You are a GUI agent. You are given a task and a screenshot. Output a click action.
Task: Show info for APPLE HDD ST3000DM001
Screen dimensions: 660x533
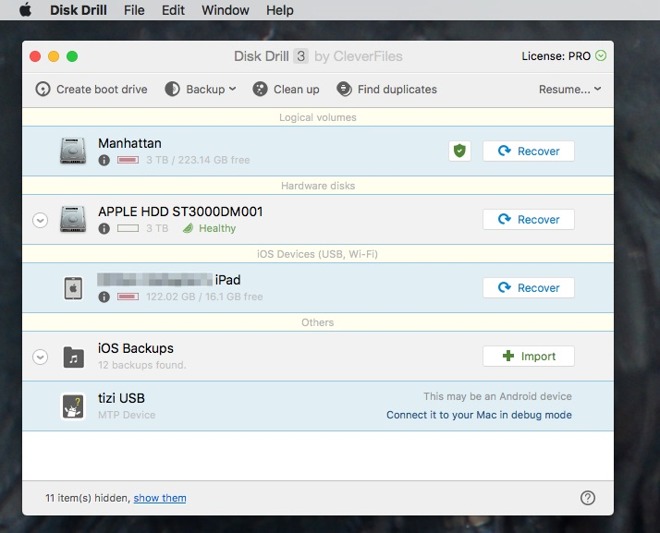(104, 228)
